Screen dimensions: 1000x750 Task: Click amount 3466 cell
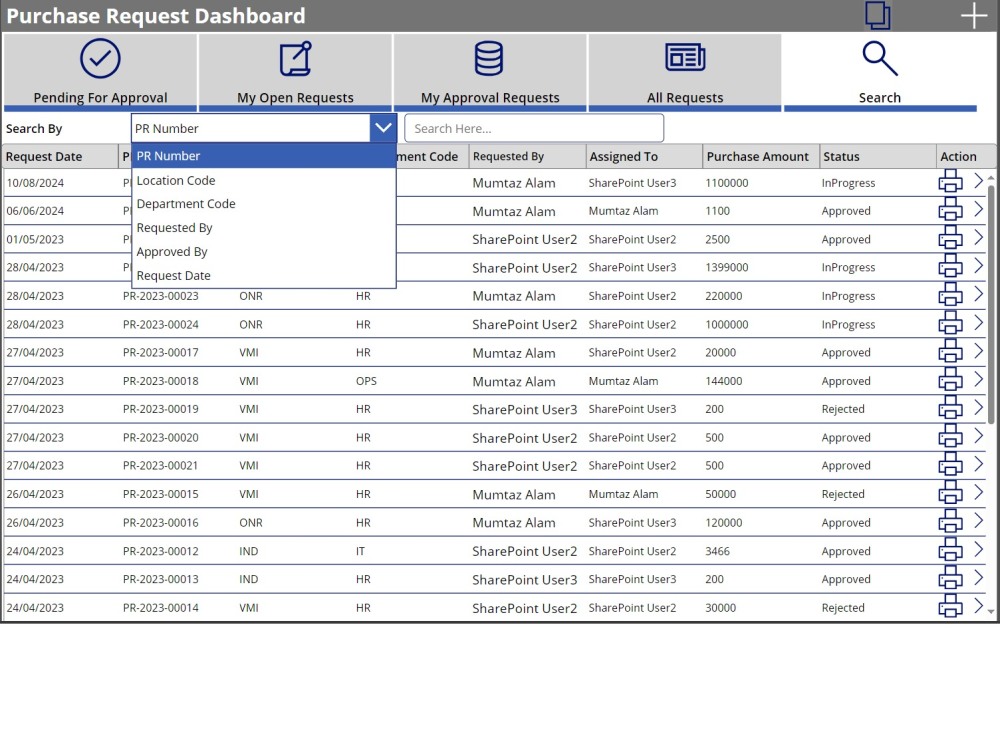point(717,551)
